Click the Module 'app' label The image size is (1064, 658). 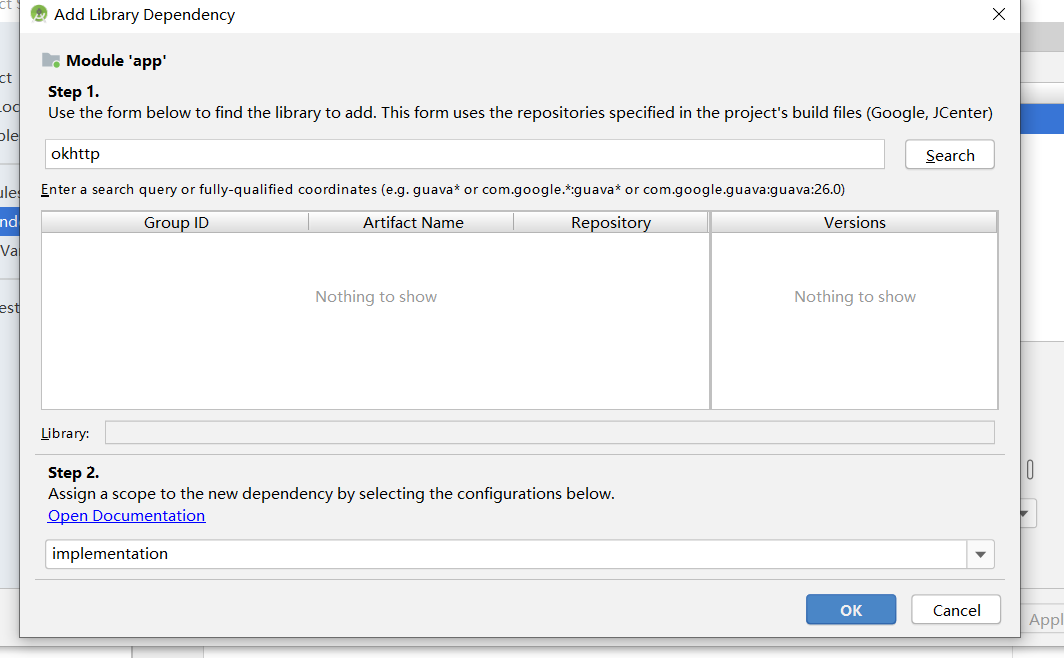(116, 61)
